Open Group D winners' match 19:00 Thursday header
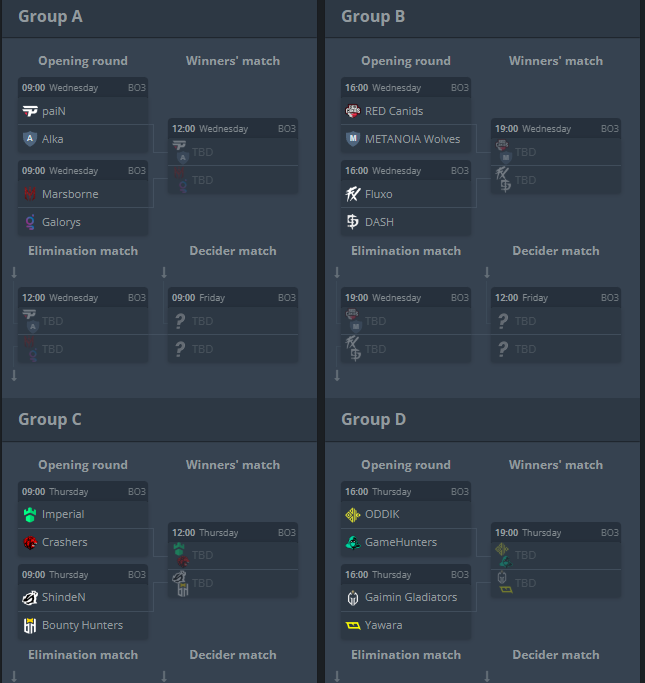Viewport: 645px width, 683px height. 556,533
